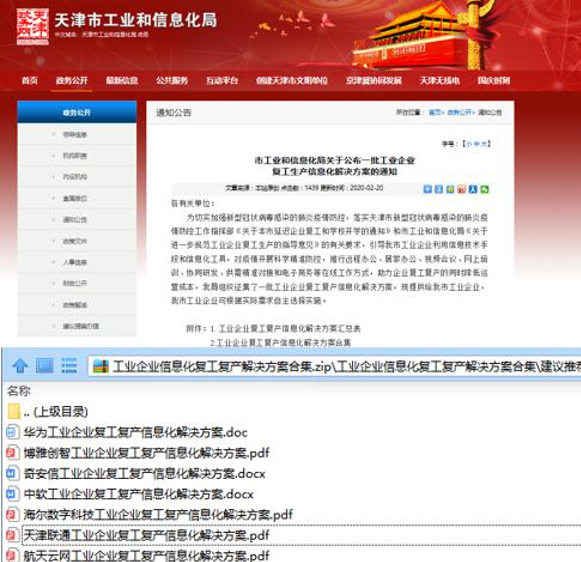
Task: Open 首页 in the top navigation bar
Action: [x=30, y=80]
